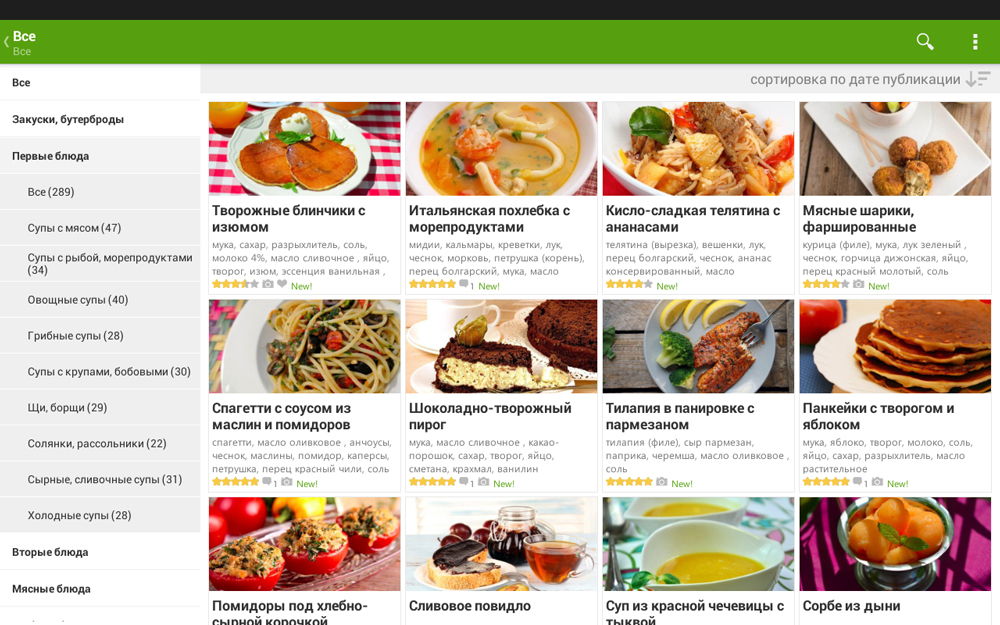The image size is (1000, 625).
Task: Tap the heart icon under Творожные блинчики
Action: [282, 284]
